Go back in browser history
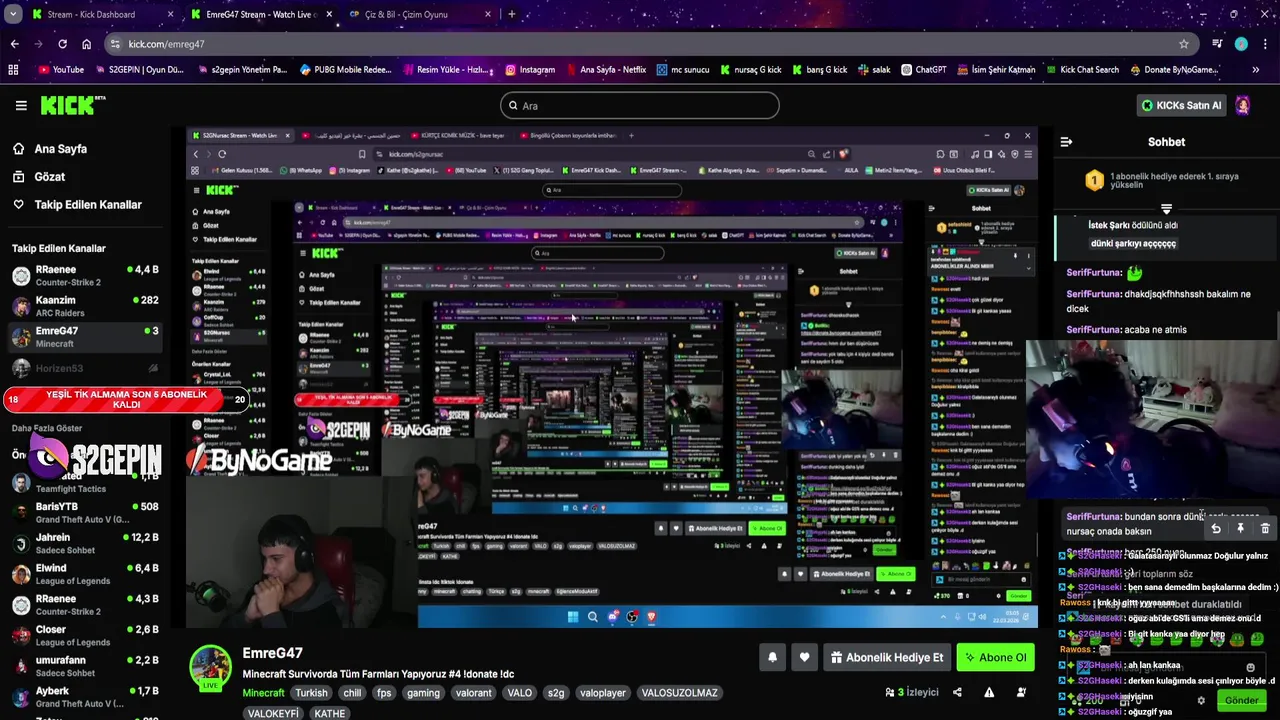The image size is (1280, 720). coord(14,44)
